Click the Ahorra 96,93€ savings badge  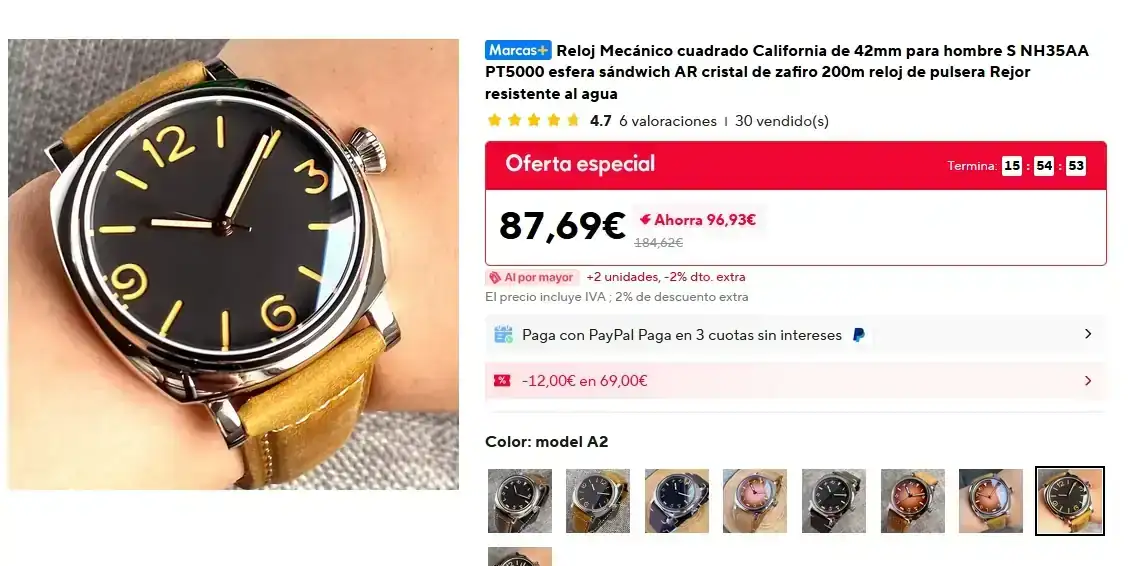(698, 220)
